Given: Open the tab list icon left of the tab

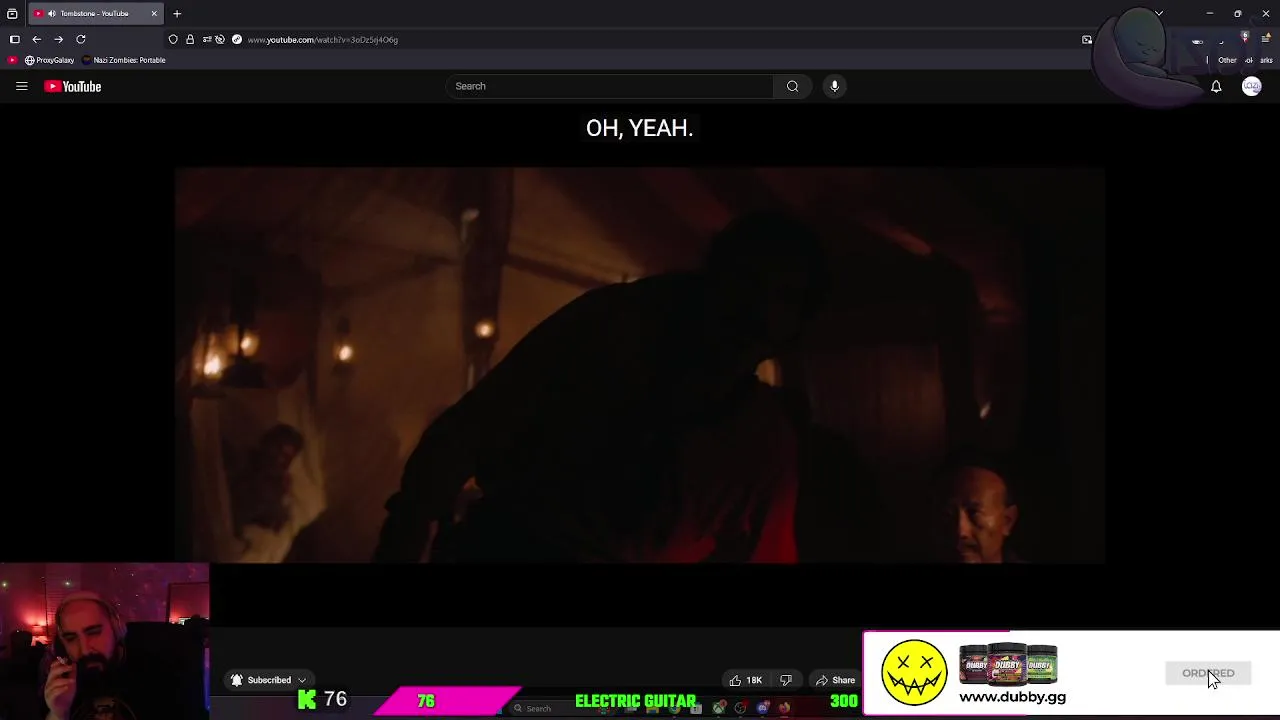Looking at the screenshot, I should click(x=12, y=14).
